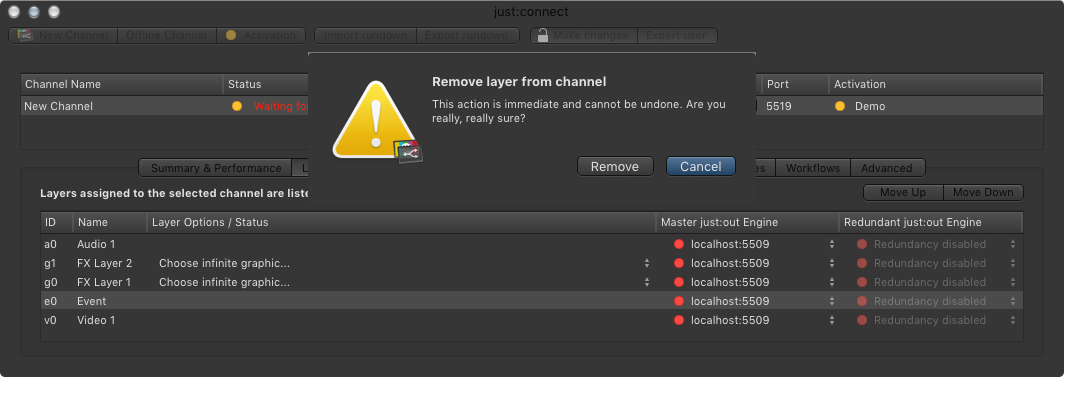1084x397 pixels.
Task: Click the yellow Activation dot in toolbar
Action: pos(231,35)
